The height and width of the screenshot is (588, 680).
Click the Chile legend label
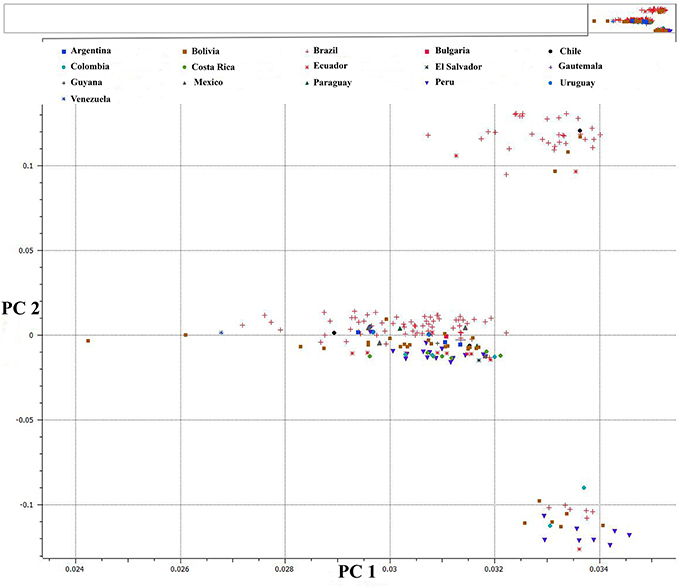[570, 51]
